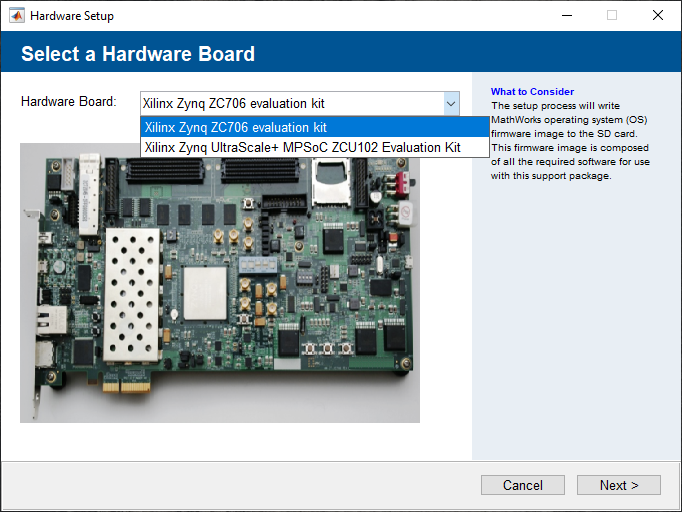Collapse the Hardware Board dropdown arrow
Viewport: 682px width, 512px height.
coord(450,103)
